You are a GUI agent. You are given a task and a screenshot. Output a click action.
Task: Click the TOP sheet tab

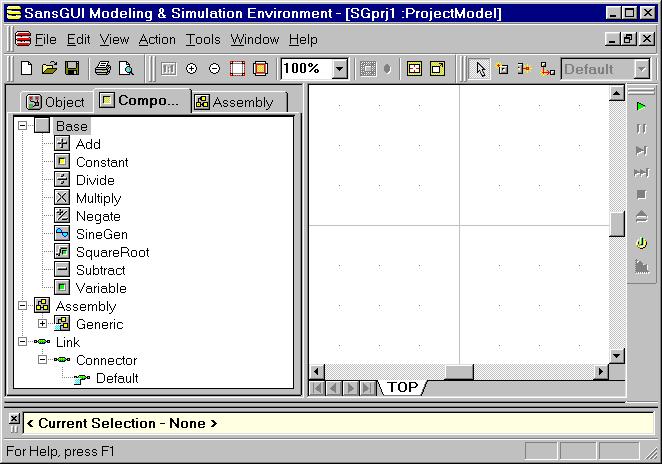coord(402,387)
